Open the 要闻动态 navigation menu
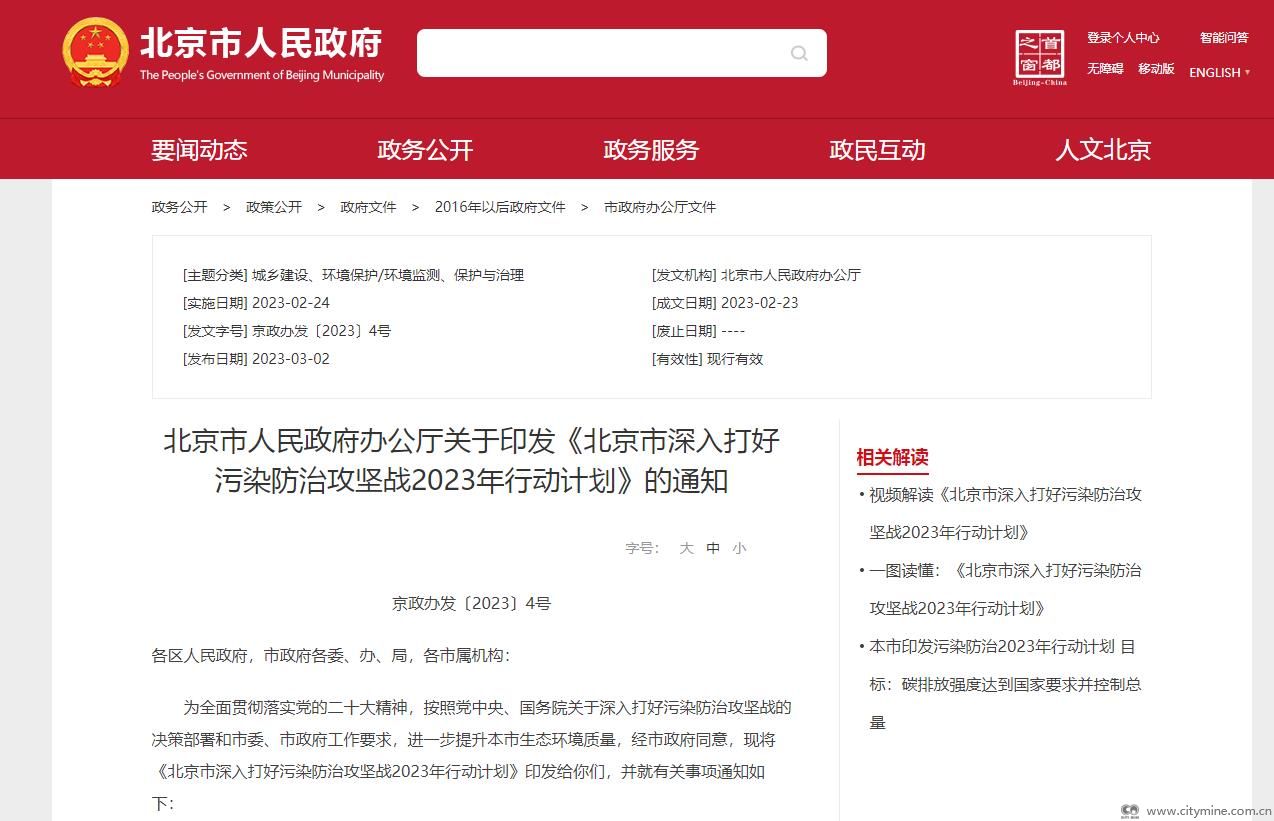This screenshot has width=1274, height=821. tap(199, 150)
